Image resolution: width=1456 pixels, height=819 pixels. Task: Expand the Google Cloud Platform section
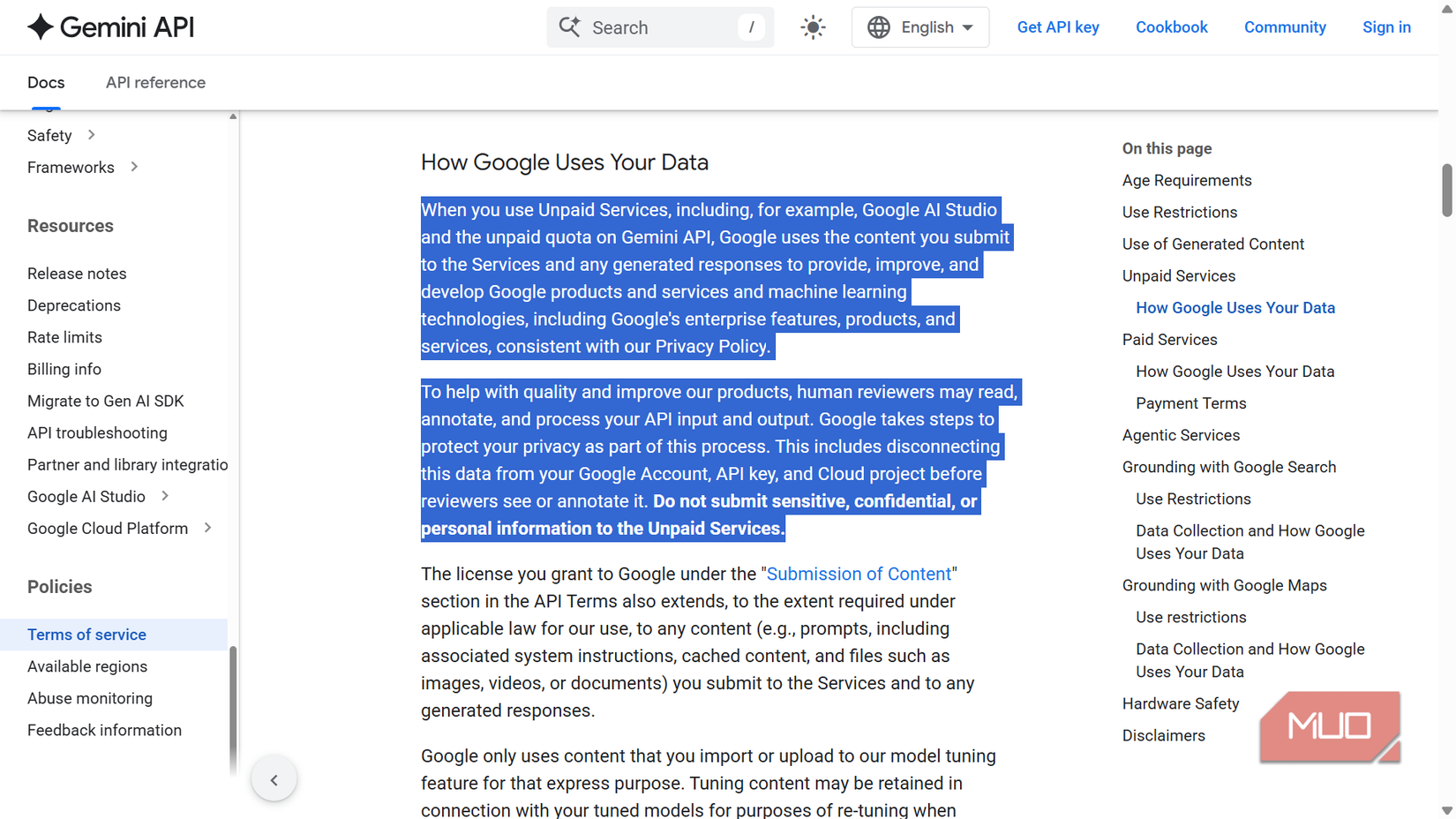(x=208, y=528)
